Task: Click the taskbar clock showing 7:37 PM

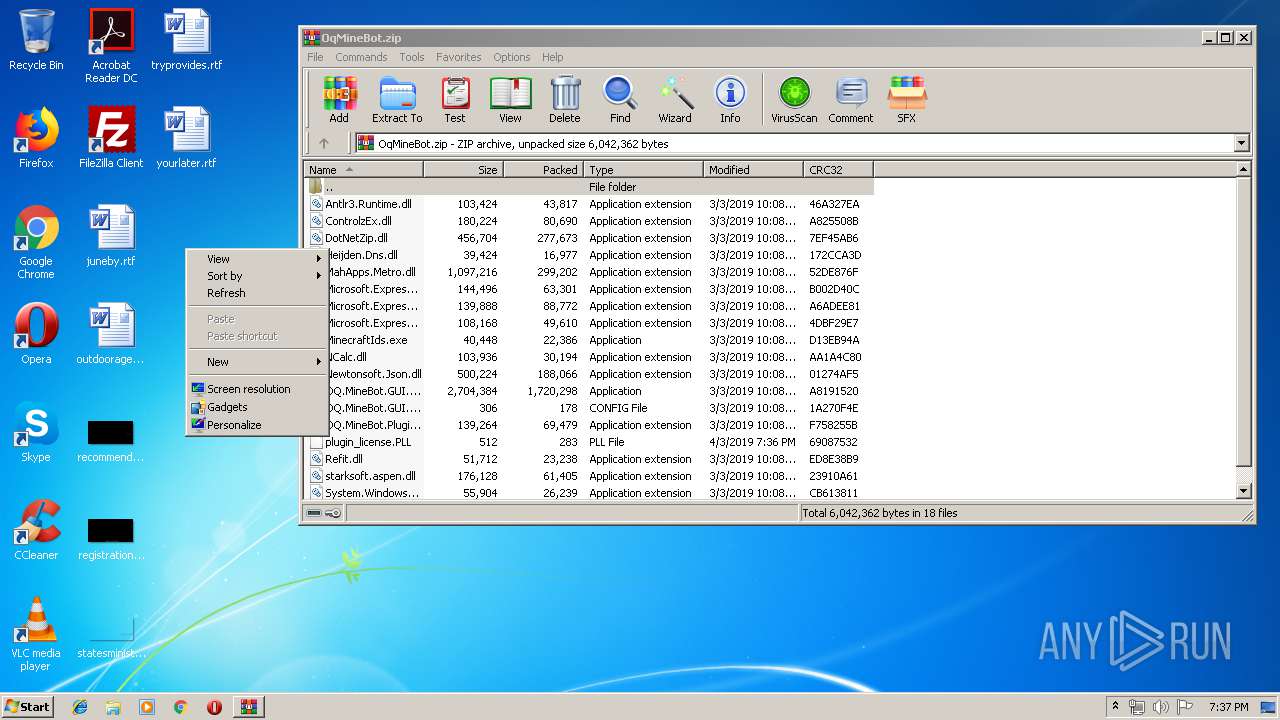Action: [x=1229, y=707]
